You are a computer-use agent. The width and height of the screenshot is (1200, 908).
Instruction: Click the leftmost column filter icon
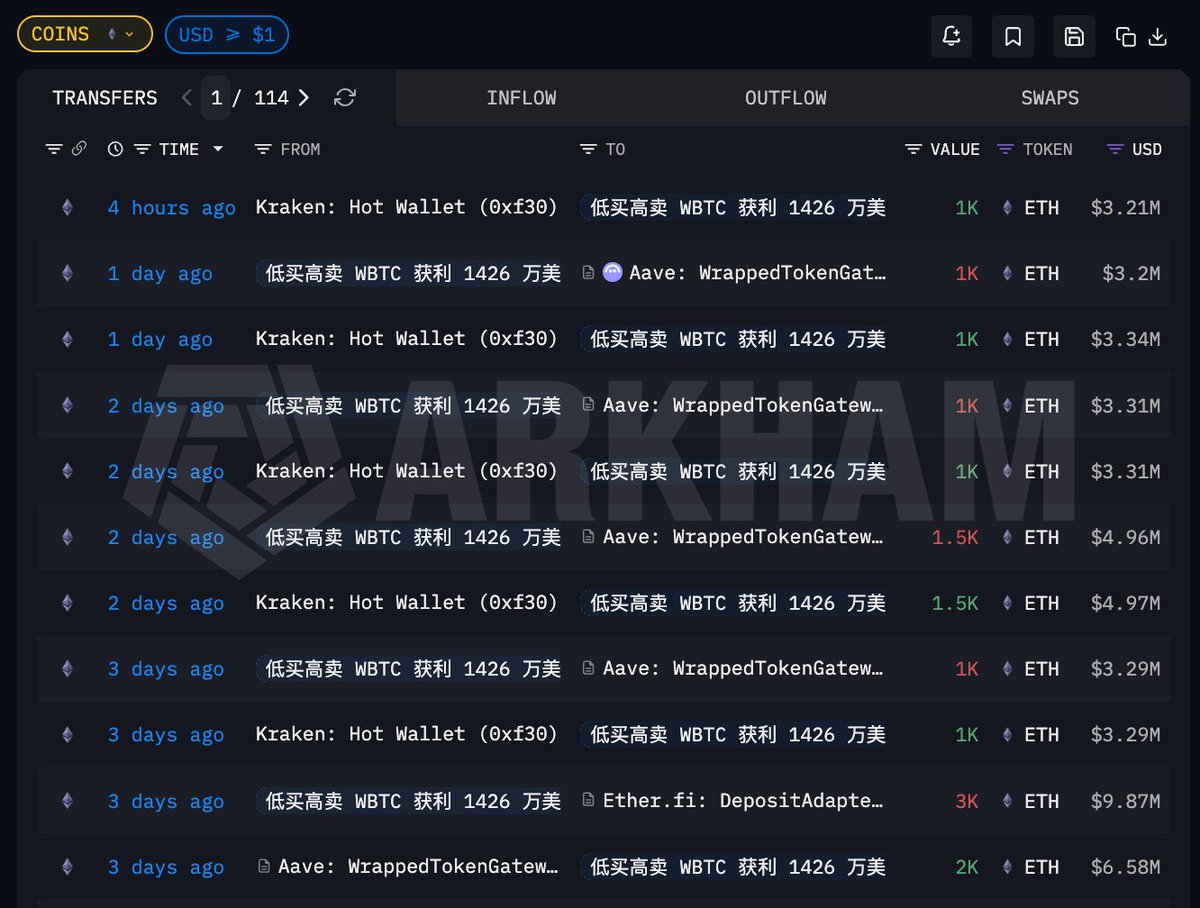[54, 149]
